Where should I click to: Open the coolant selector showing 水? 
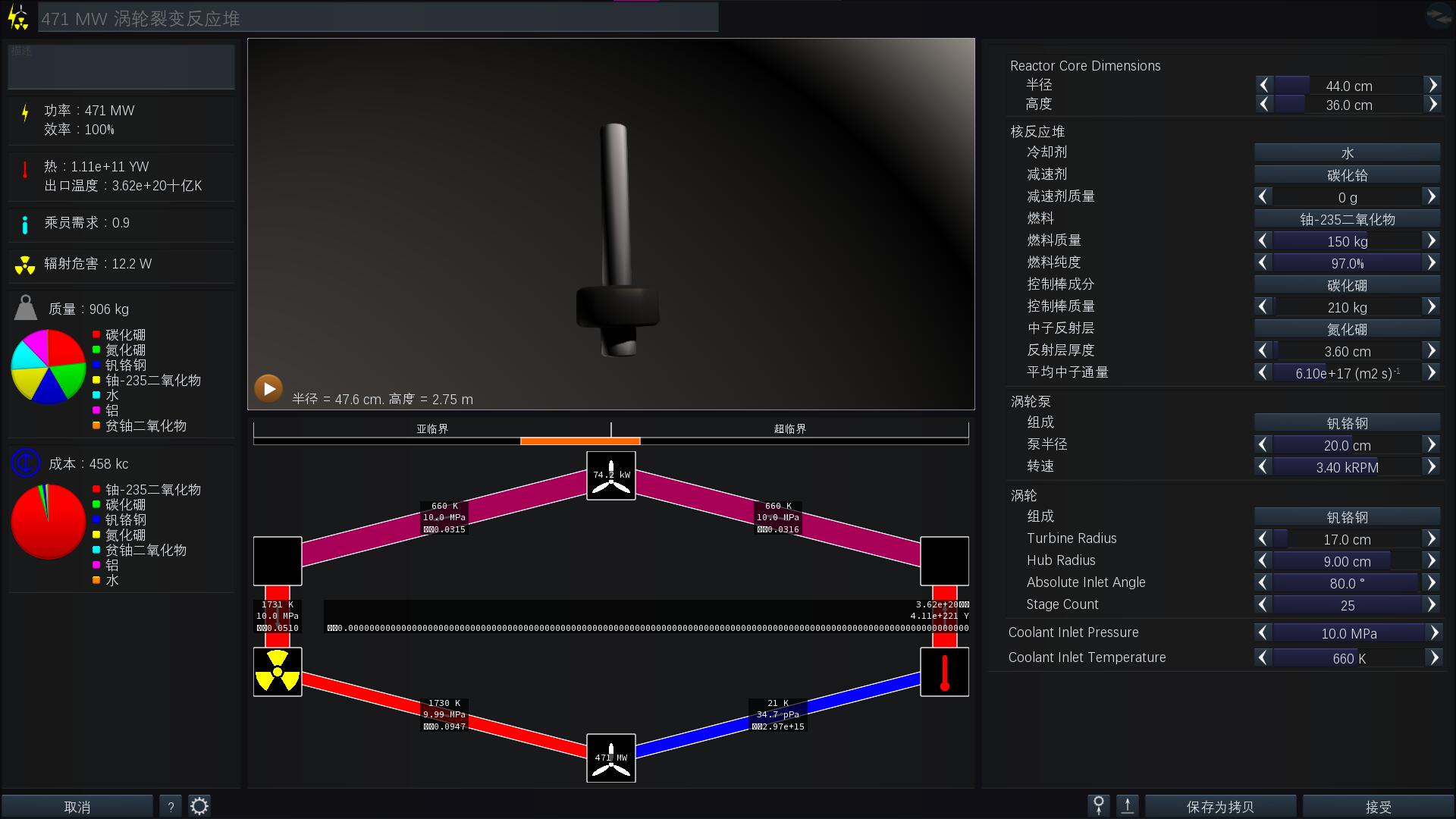coord(1347,153)
